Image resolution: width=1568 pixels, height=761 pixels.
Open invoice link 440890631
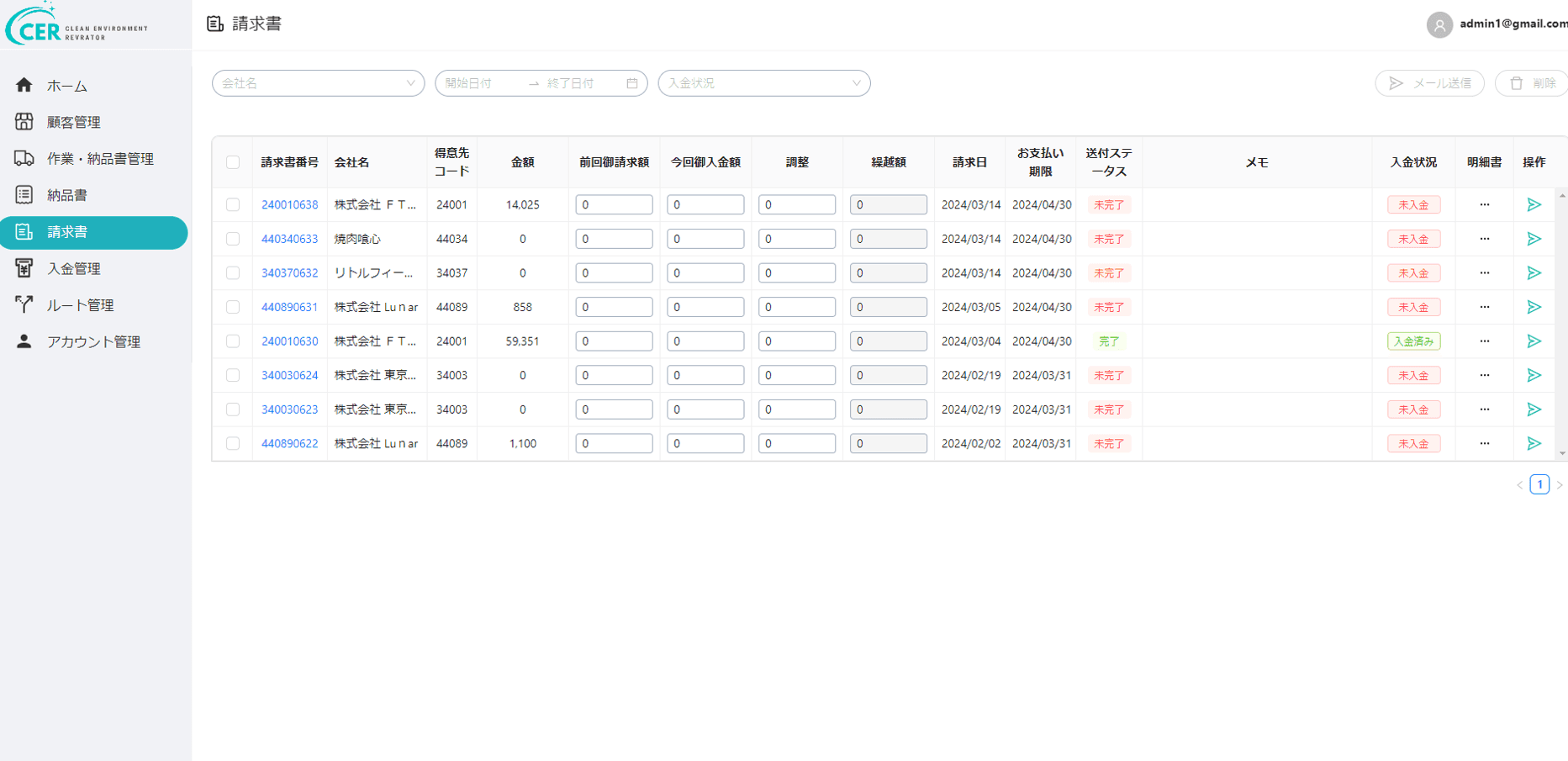coord(289,307)
